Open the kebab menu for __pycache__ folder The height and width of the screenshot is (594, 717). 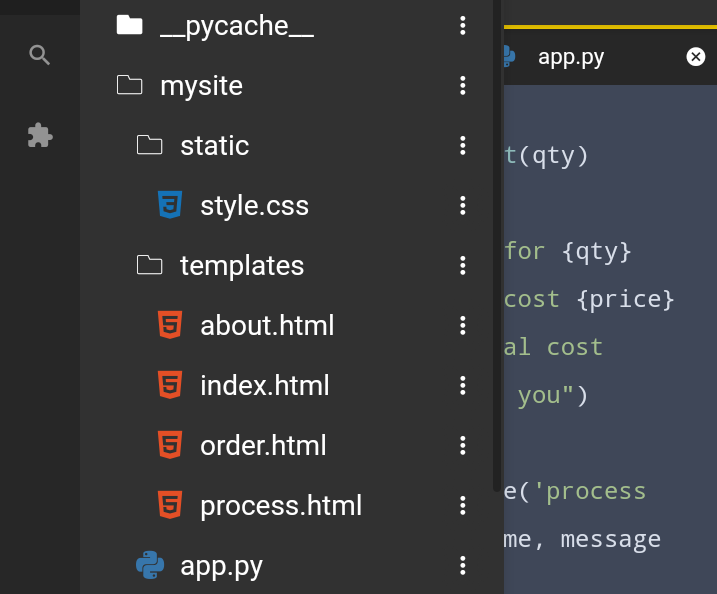pyautogui.click(x=462, y=26)
